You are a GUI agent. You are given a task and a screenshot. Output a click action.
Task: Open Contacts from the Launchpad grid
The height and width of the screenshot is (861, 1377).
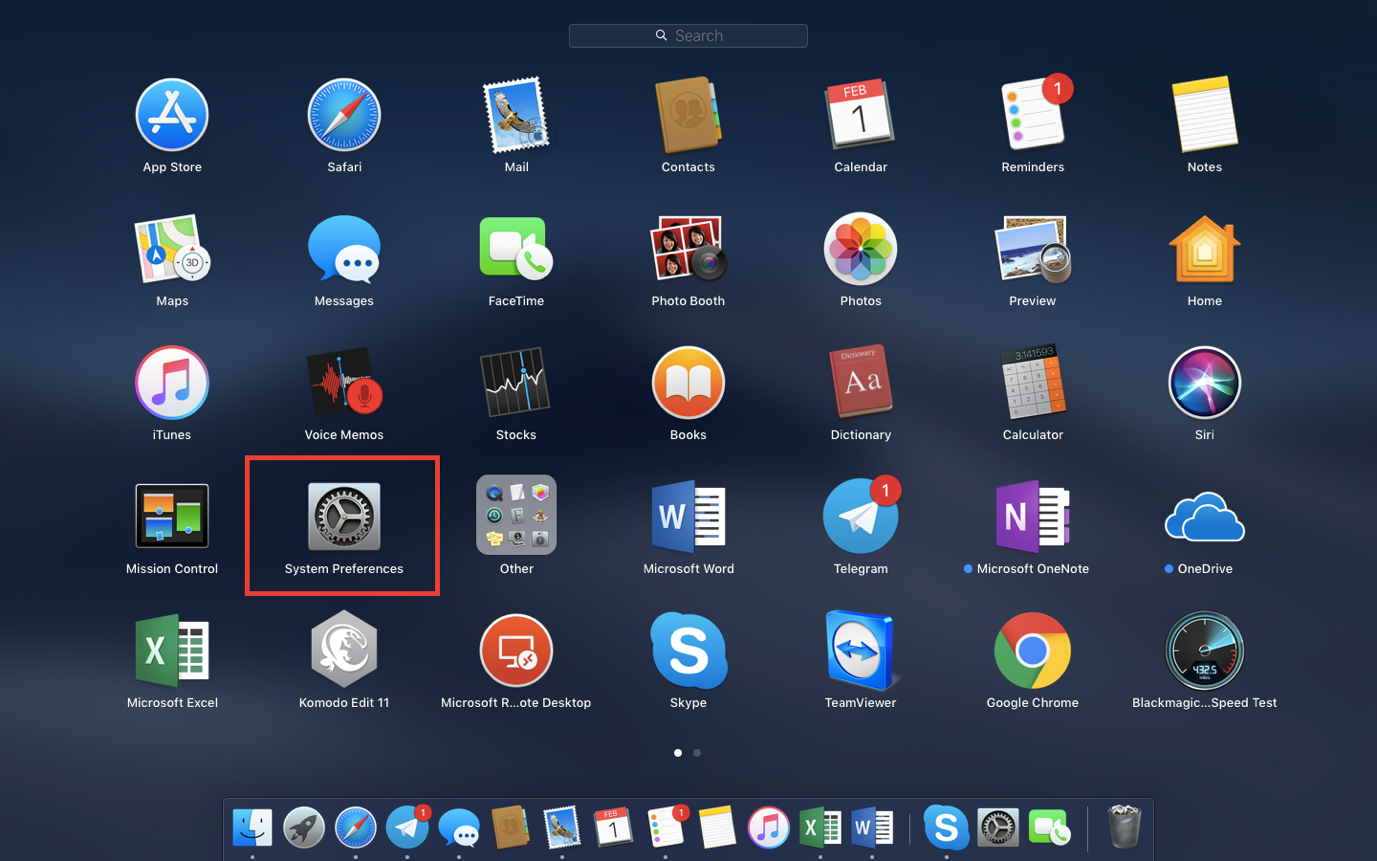coord(688,116)
